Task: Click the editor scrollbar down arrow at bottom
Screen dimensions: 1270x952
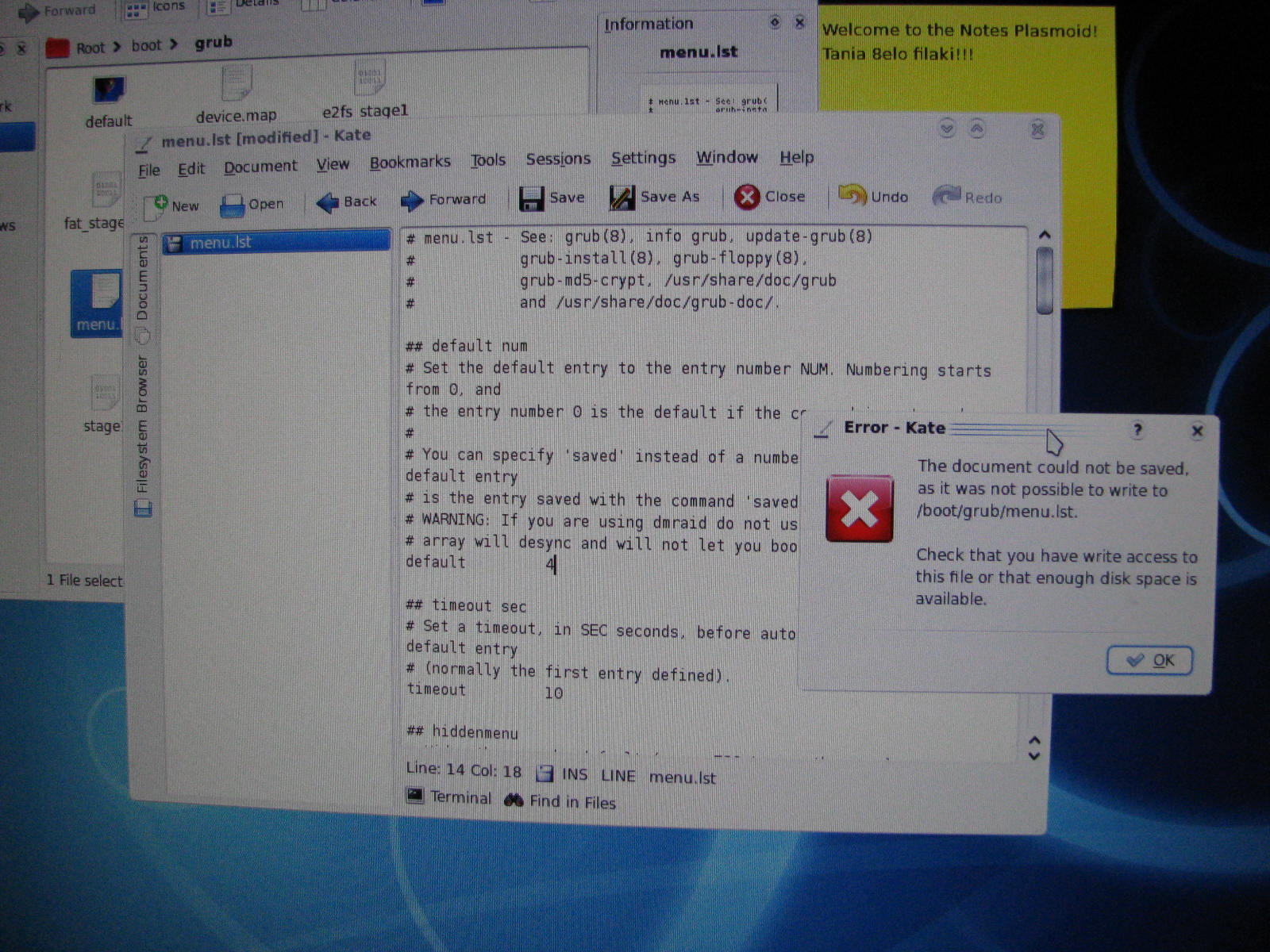Action: point(1034,755)
